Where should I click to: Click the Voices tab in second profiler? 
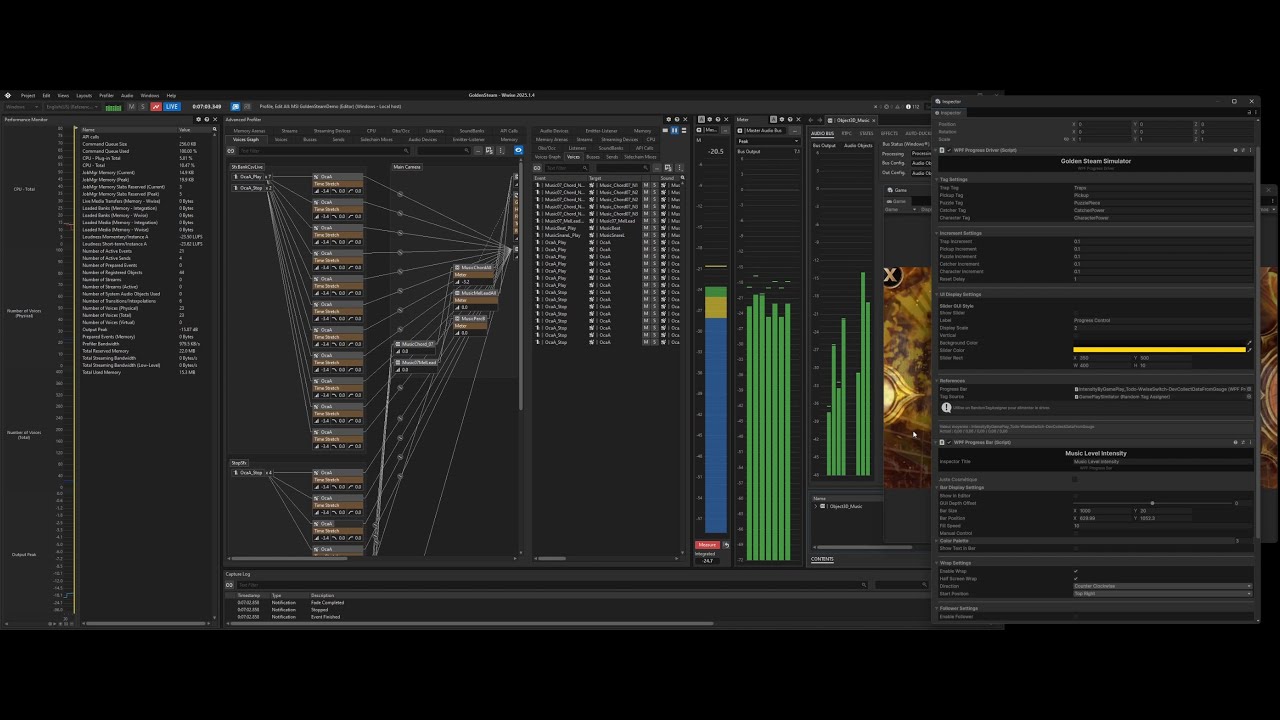pos(574,157)
